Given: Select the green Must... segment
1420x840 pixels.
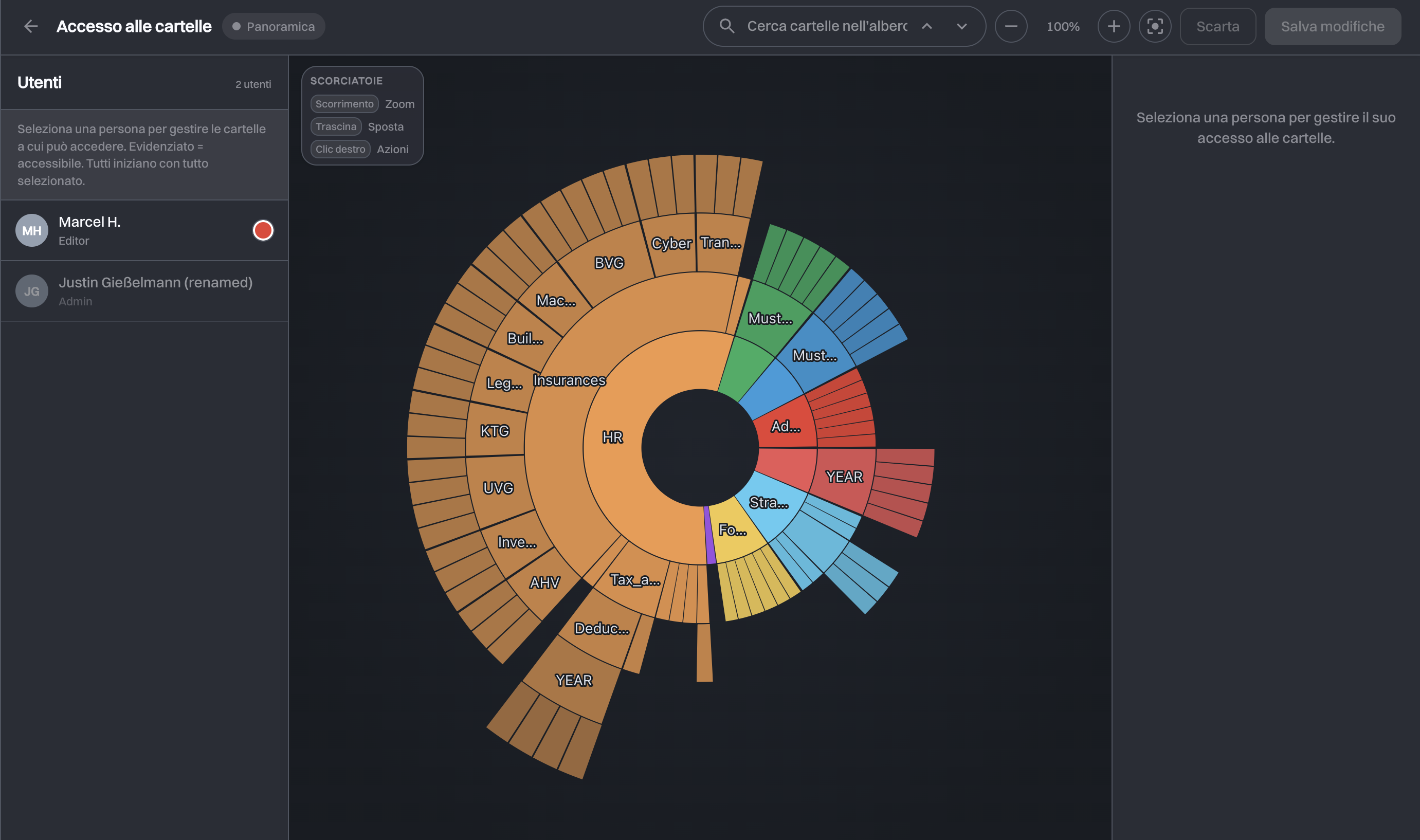Looking at the screenshot, I should point(770,319).
